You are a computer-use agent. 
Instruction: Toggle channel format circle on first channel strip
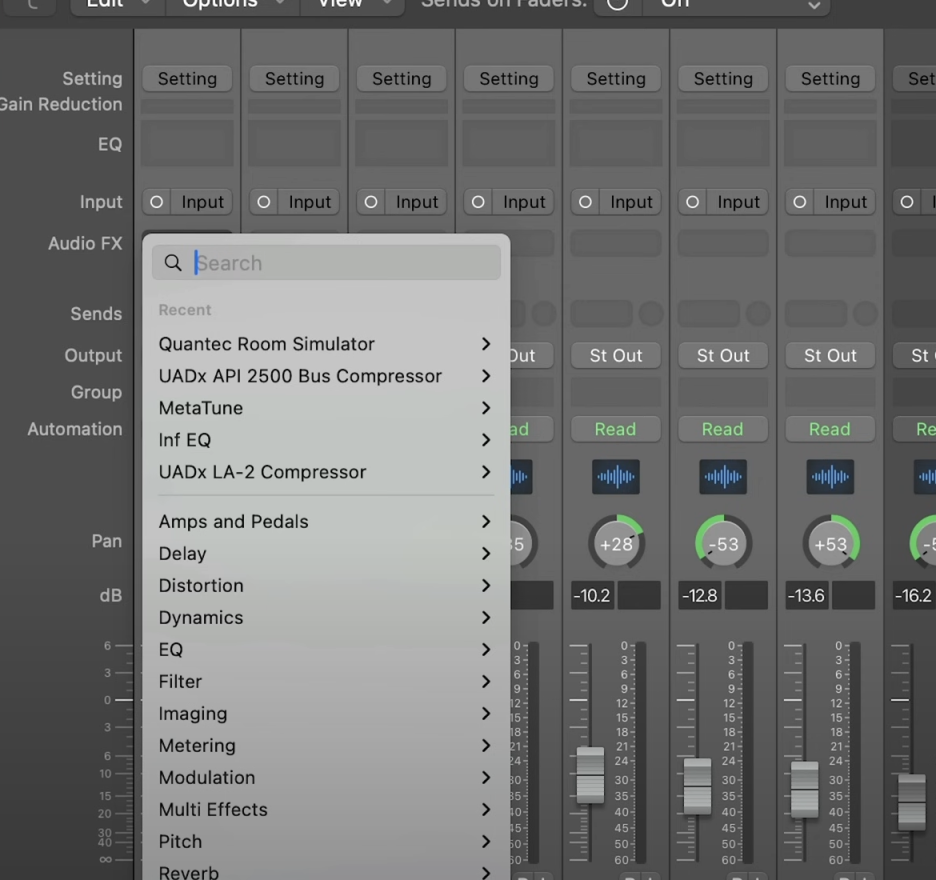(156, 202)
